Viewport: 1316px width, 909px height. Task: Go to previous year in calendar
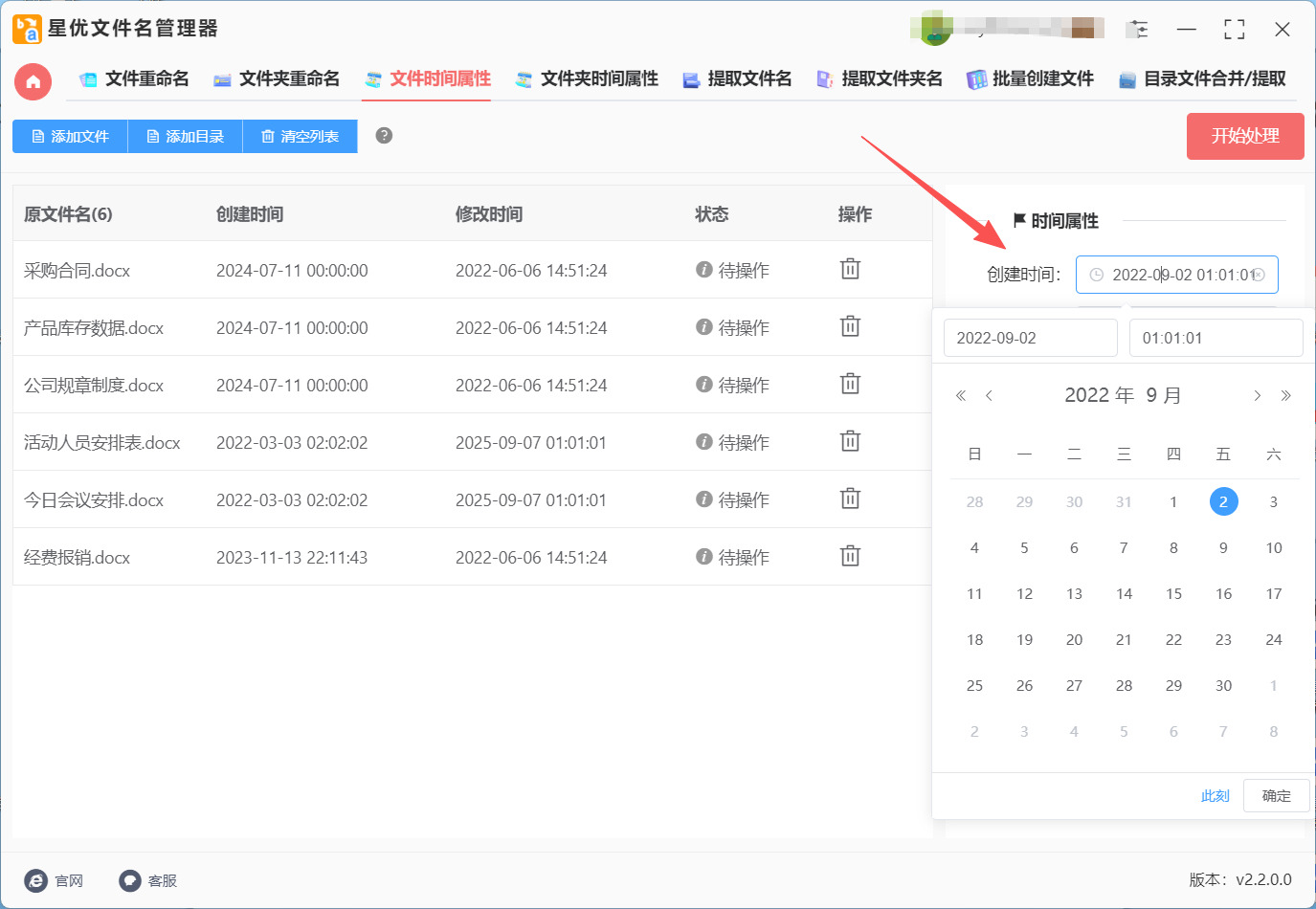961,396
